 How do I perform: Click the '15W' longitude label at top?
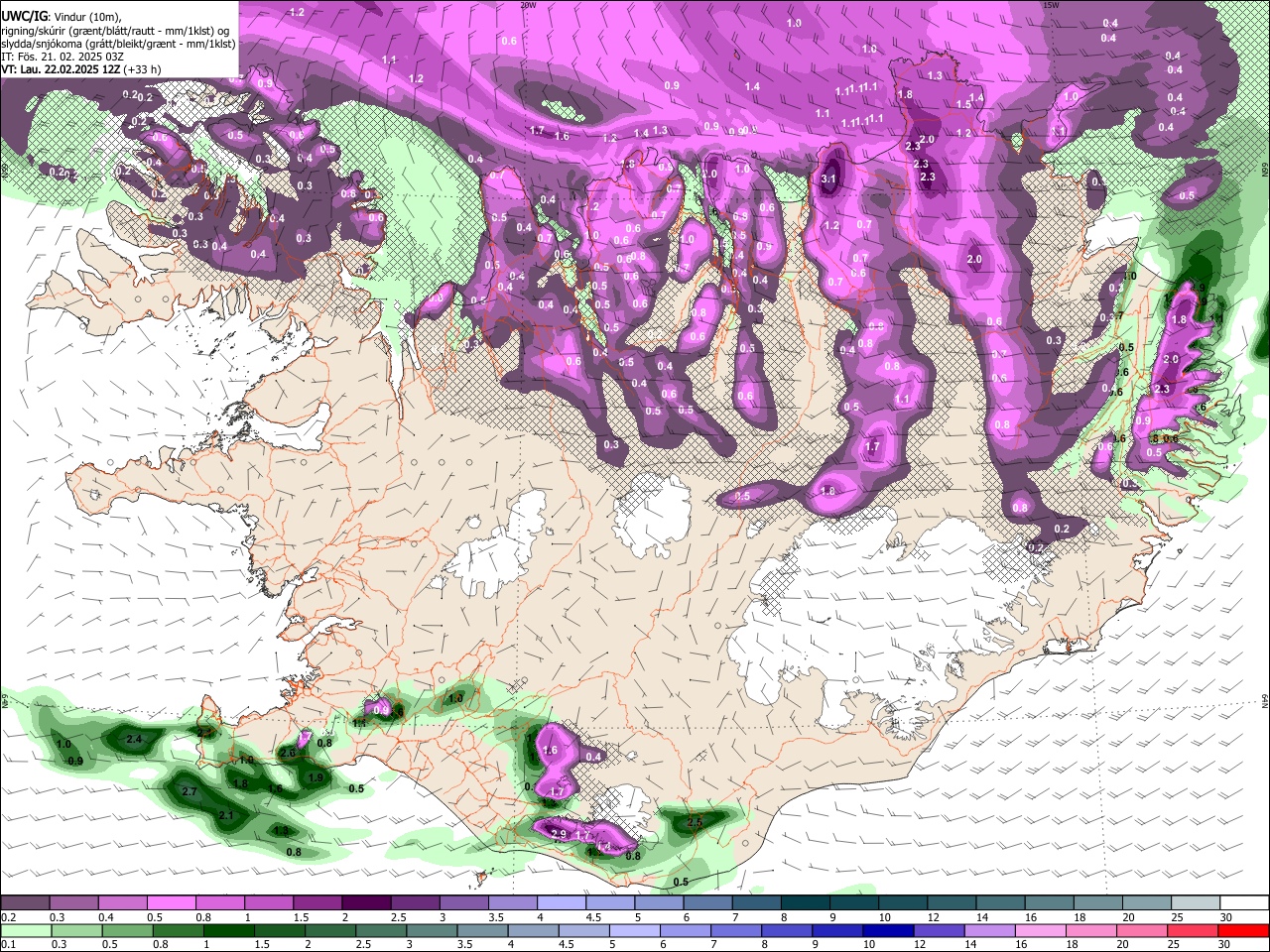pyautogui.click(x=1050, y=5)
